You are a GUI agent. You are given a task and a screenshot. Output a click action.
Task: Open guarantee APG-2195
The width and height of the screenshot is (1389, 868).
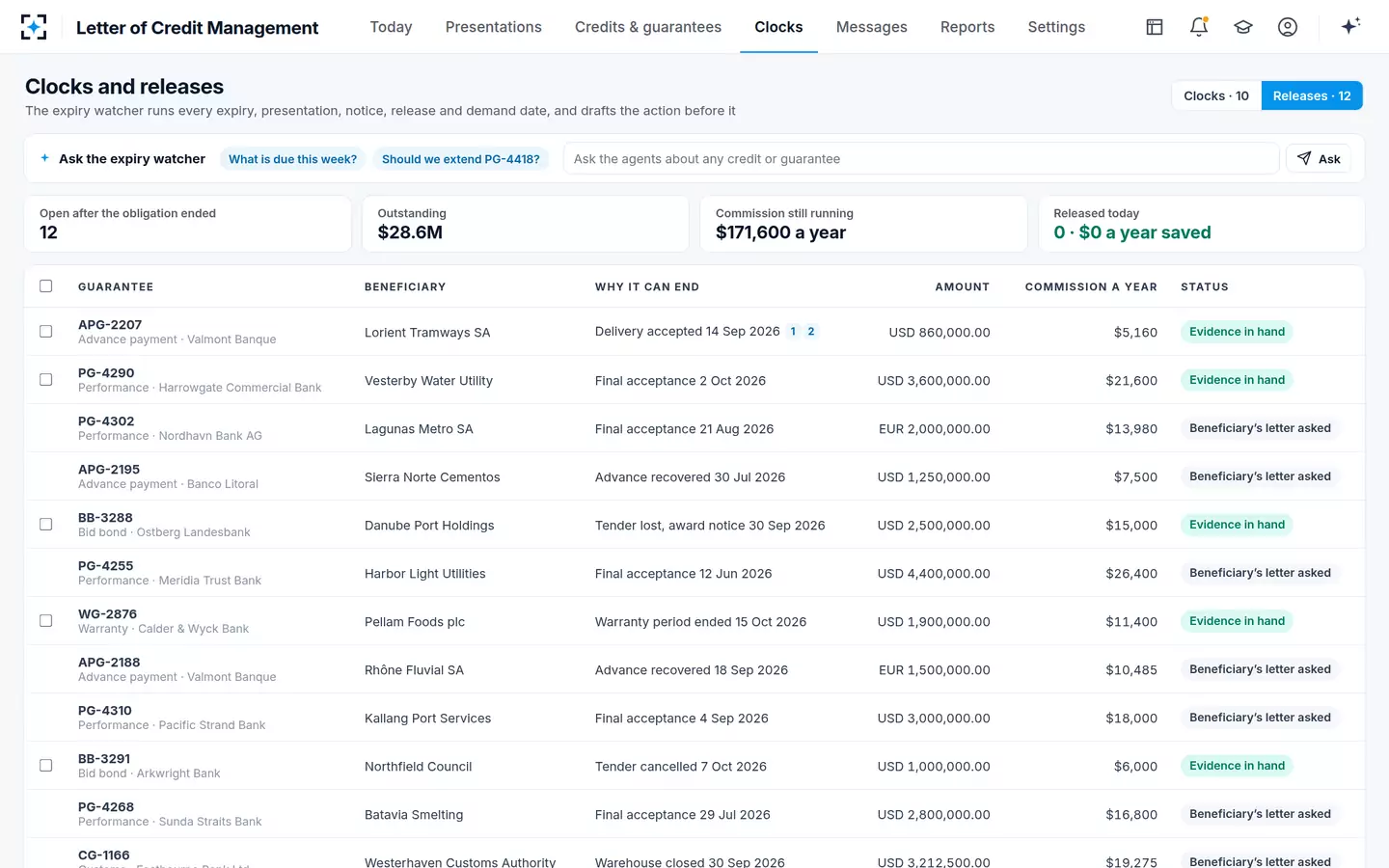(x=109, y=470)
